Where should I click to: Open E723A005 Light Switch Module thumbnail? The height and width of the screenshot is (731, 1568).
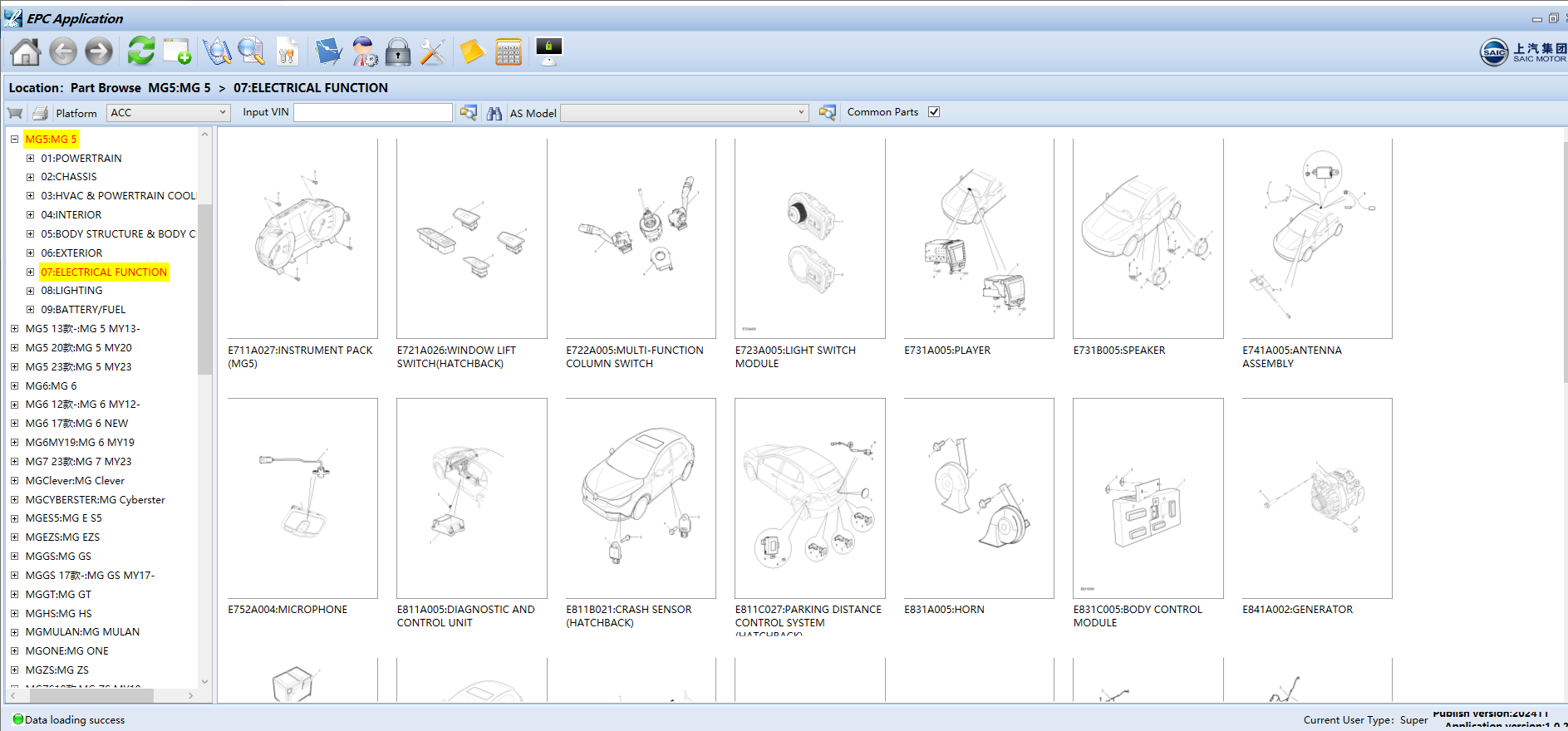[x=810, y=238]
